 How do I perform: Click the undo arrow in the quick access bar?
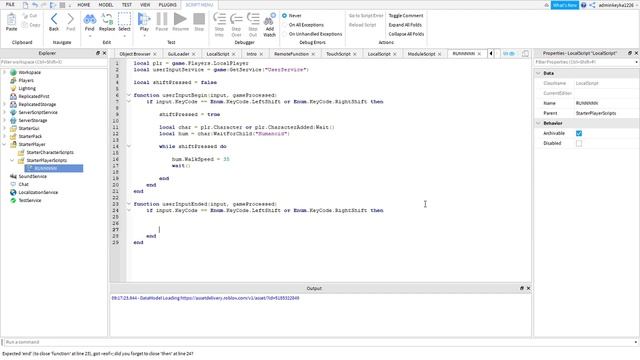35,5
